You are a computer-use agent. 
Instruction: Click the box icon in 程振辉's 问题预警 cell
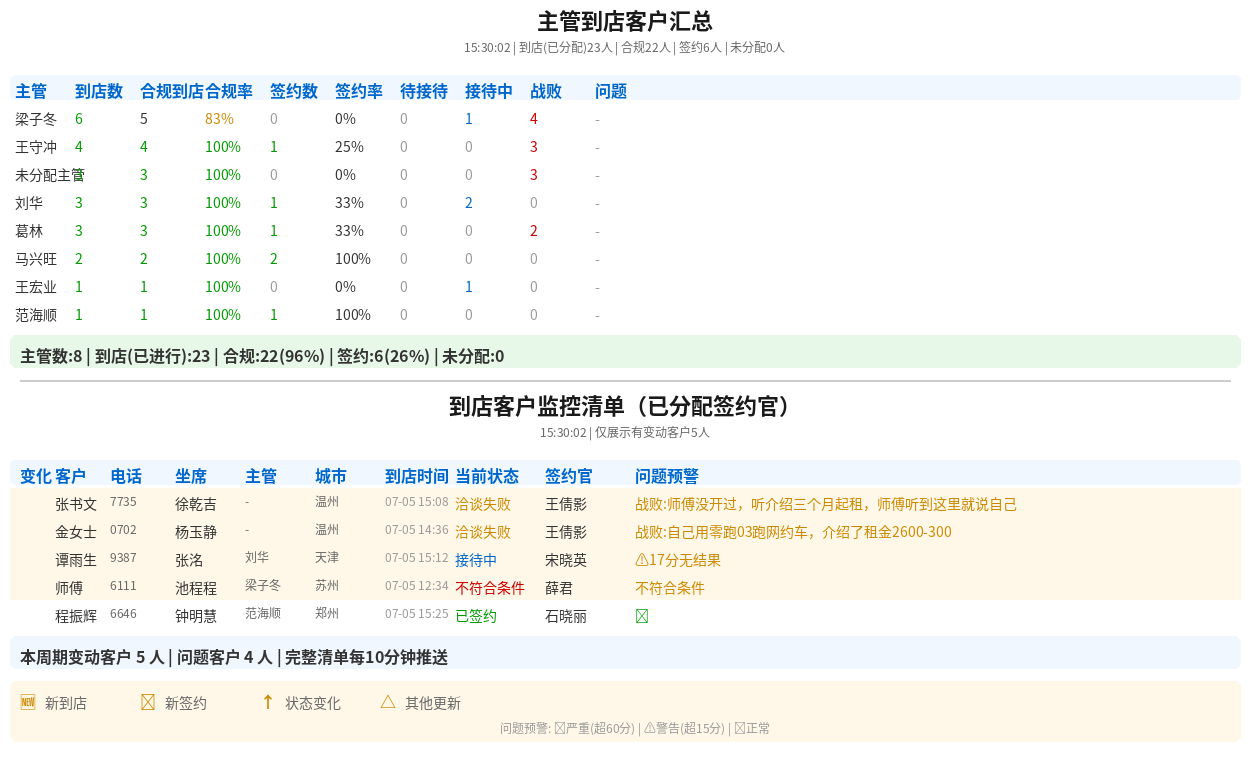click(x=642, y=616)
